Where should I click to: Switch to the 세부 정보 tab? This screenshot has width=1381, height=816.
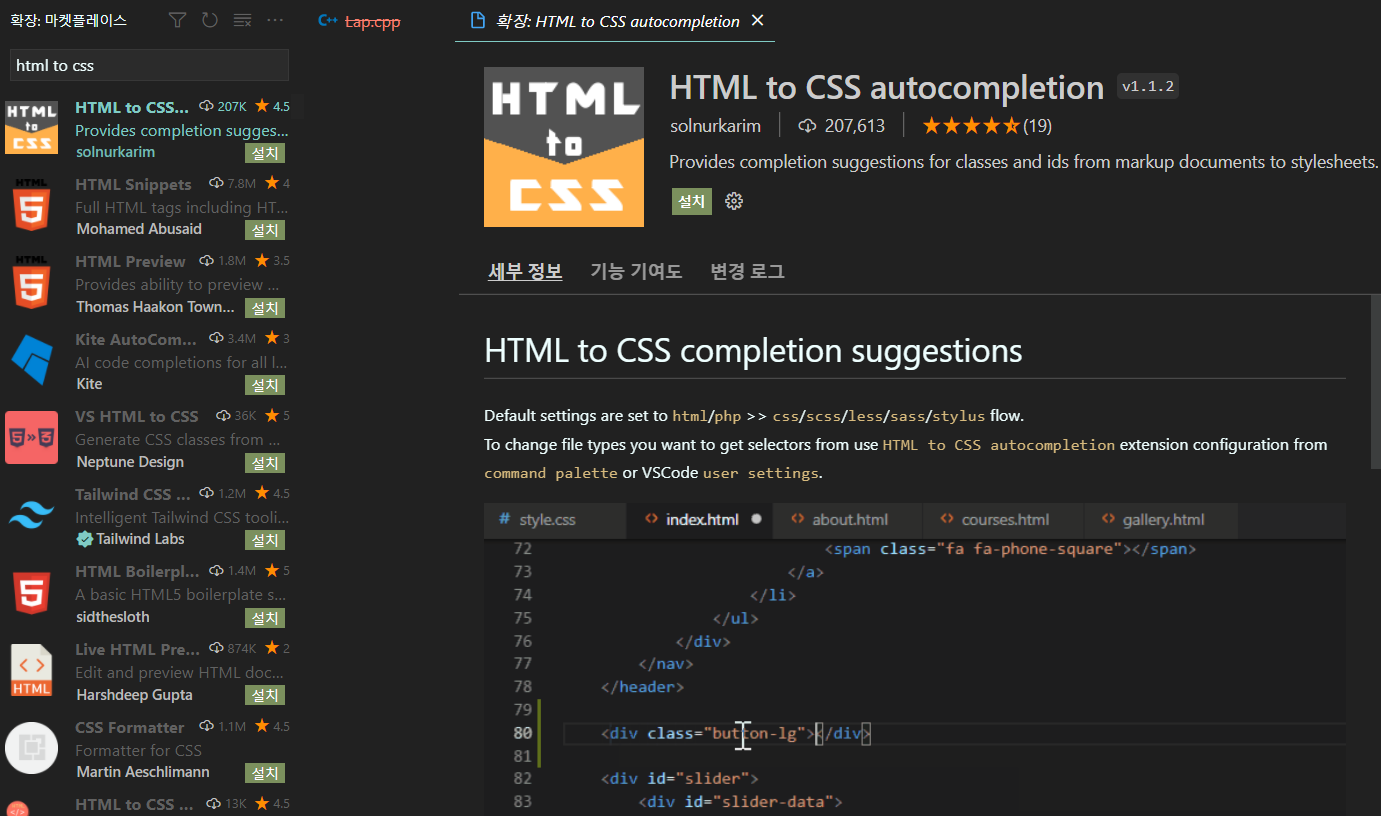525,271
